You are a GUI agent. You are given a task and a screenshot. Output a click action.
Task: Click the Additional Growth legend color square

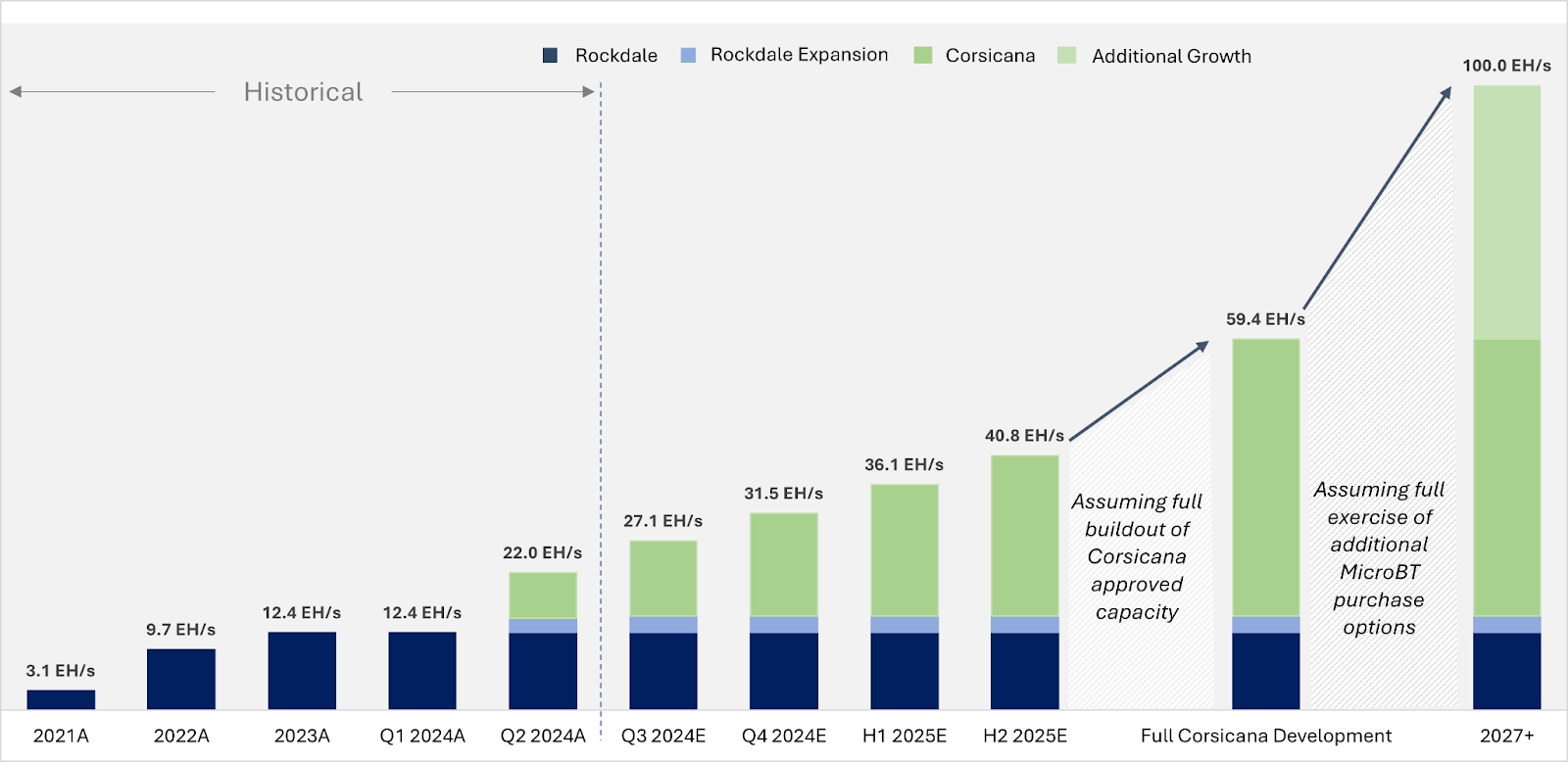(1067, 56)
